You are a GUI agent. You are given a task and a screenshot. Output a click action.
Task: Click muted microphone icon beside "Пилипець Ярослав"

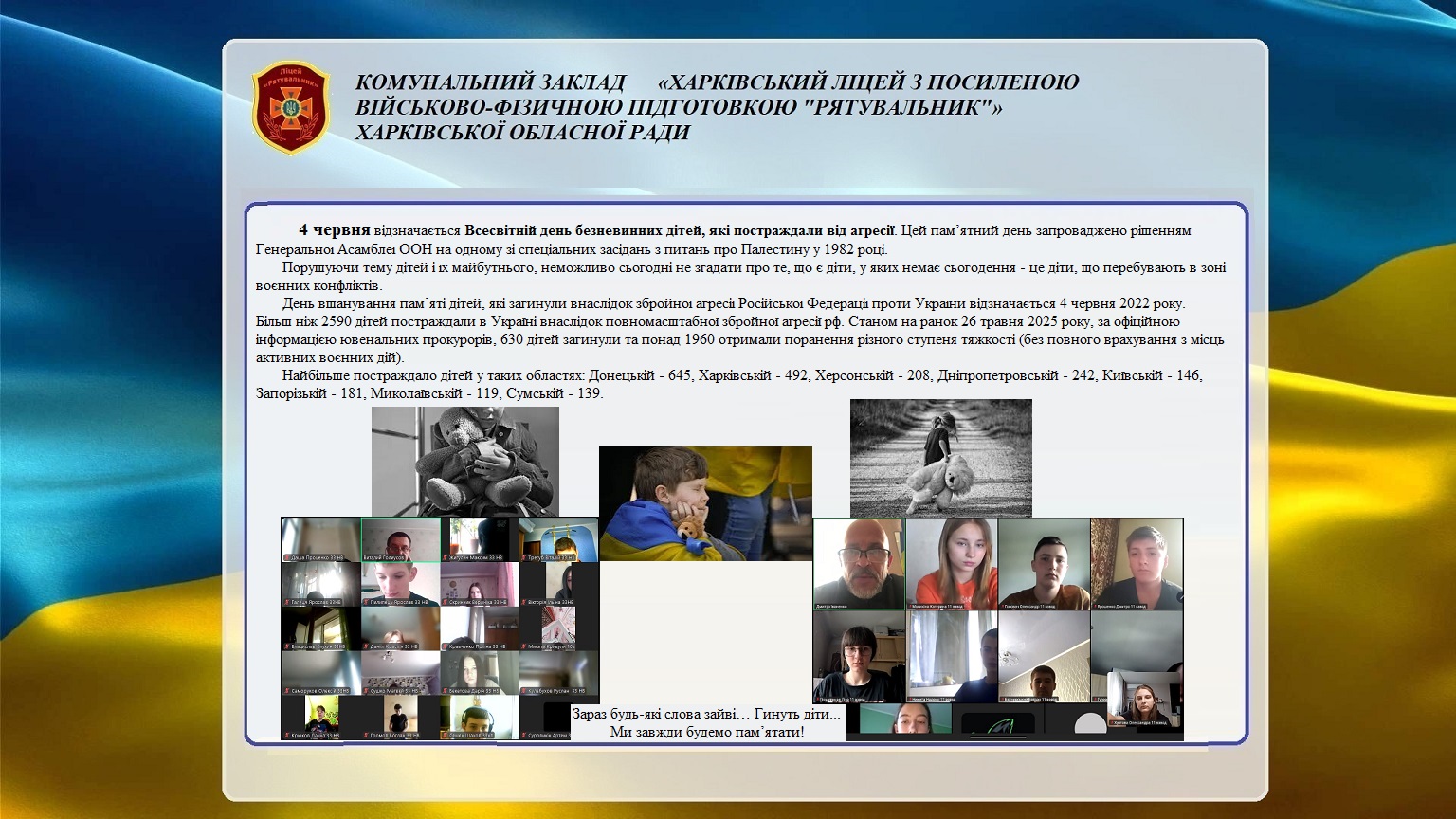point(365,602)
